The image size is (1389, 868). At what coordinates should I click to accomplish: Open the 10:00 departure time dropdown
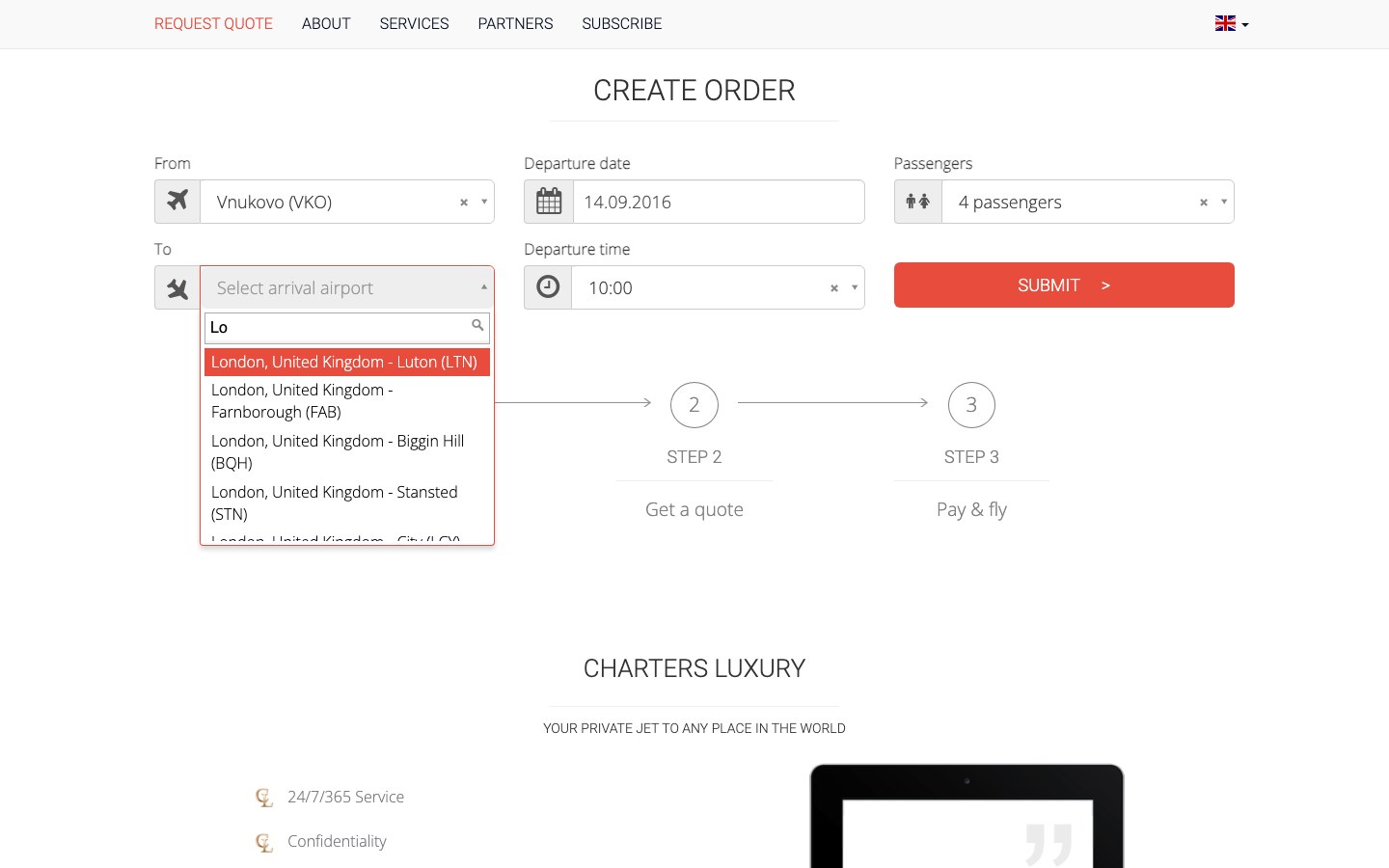718,287
